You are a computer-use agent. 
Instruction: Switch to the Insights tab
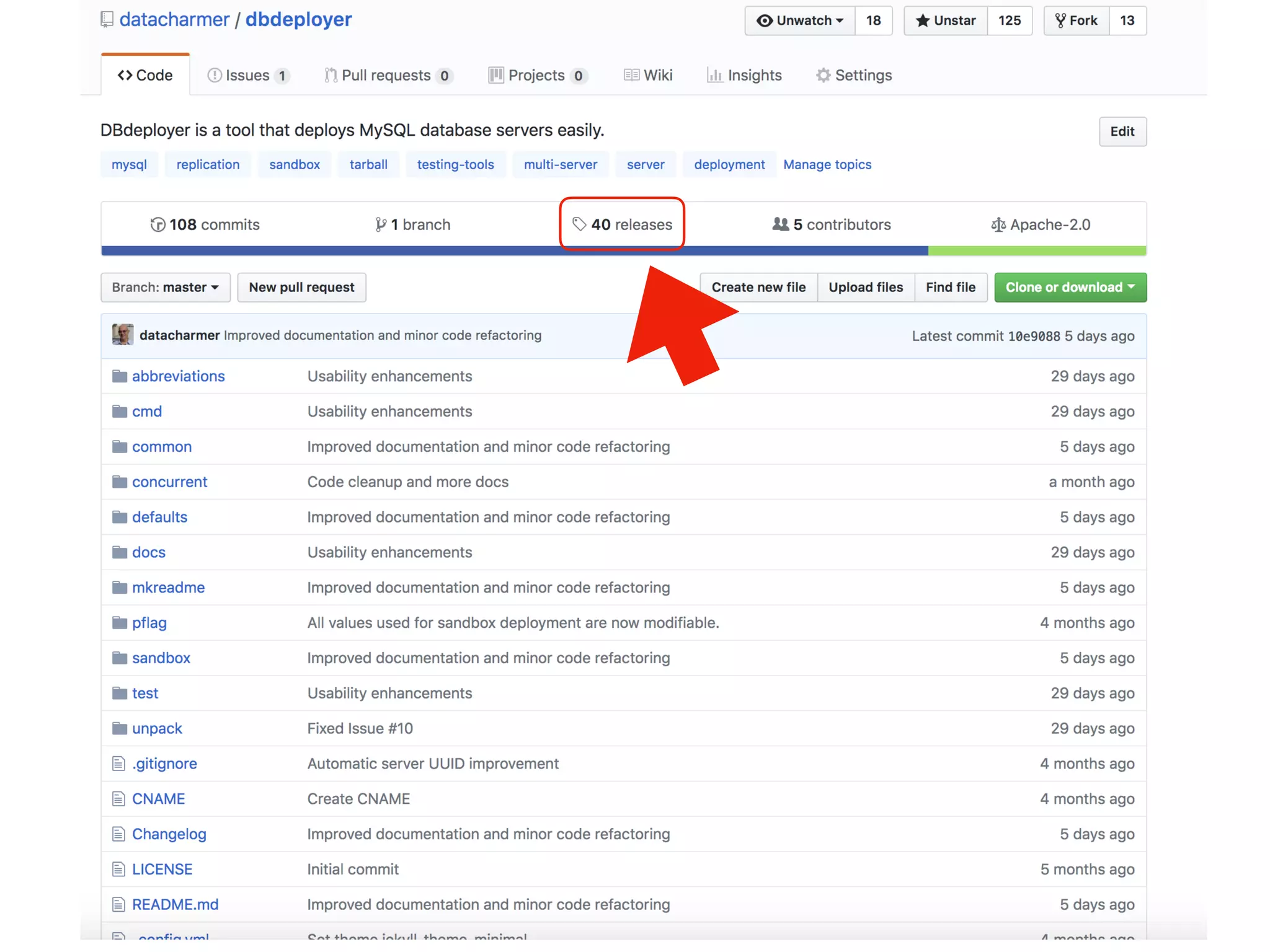[x=744, y=75]
